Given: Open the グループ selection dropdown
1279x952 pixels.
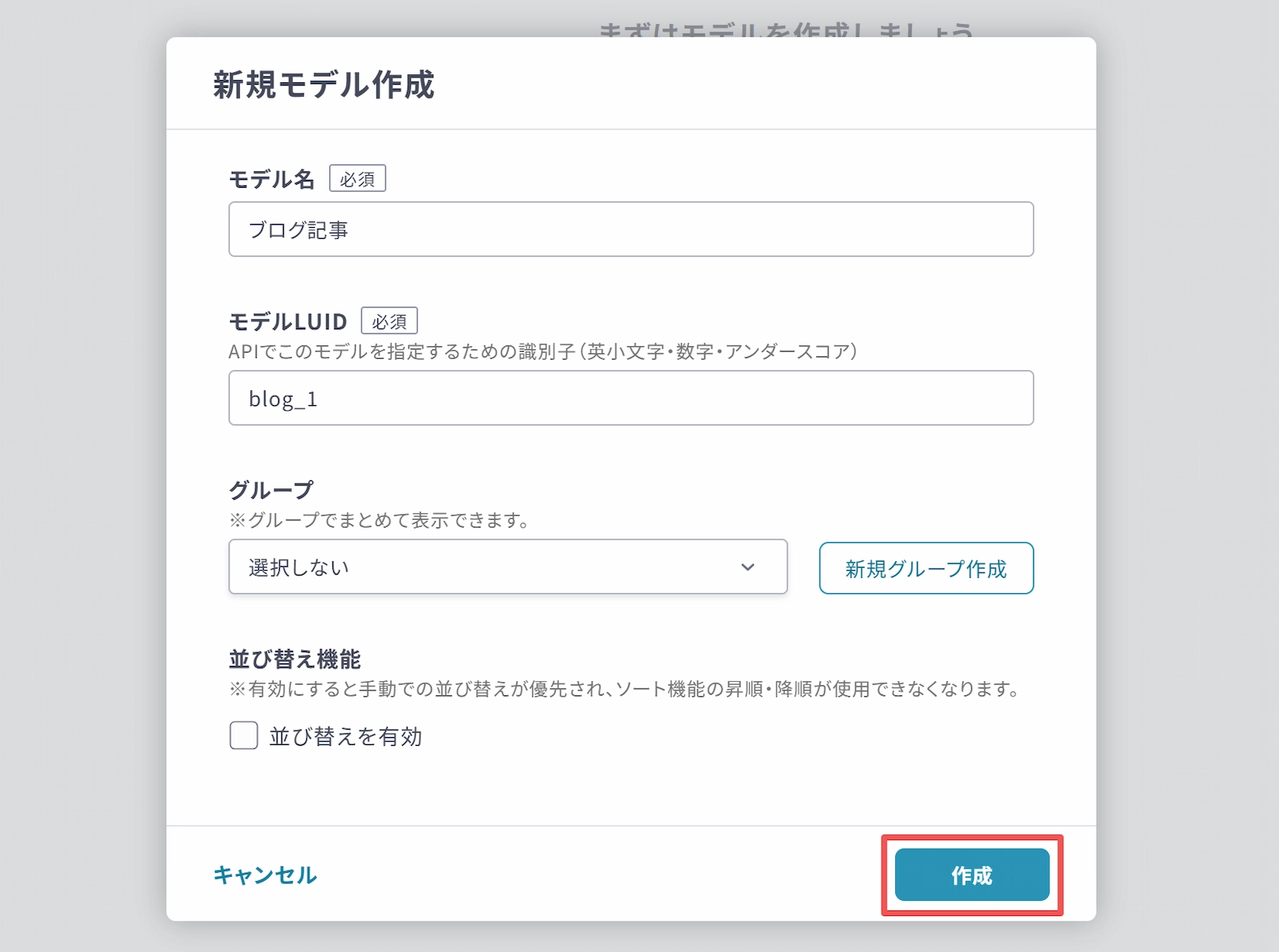Looking at the screenshot, I should click(x=508, y=567).
